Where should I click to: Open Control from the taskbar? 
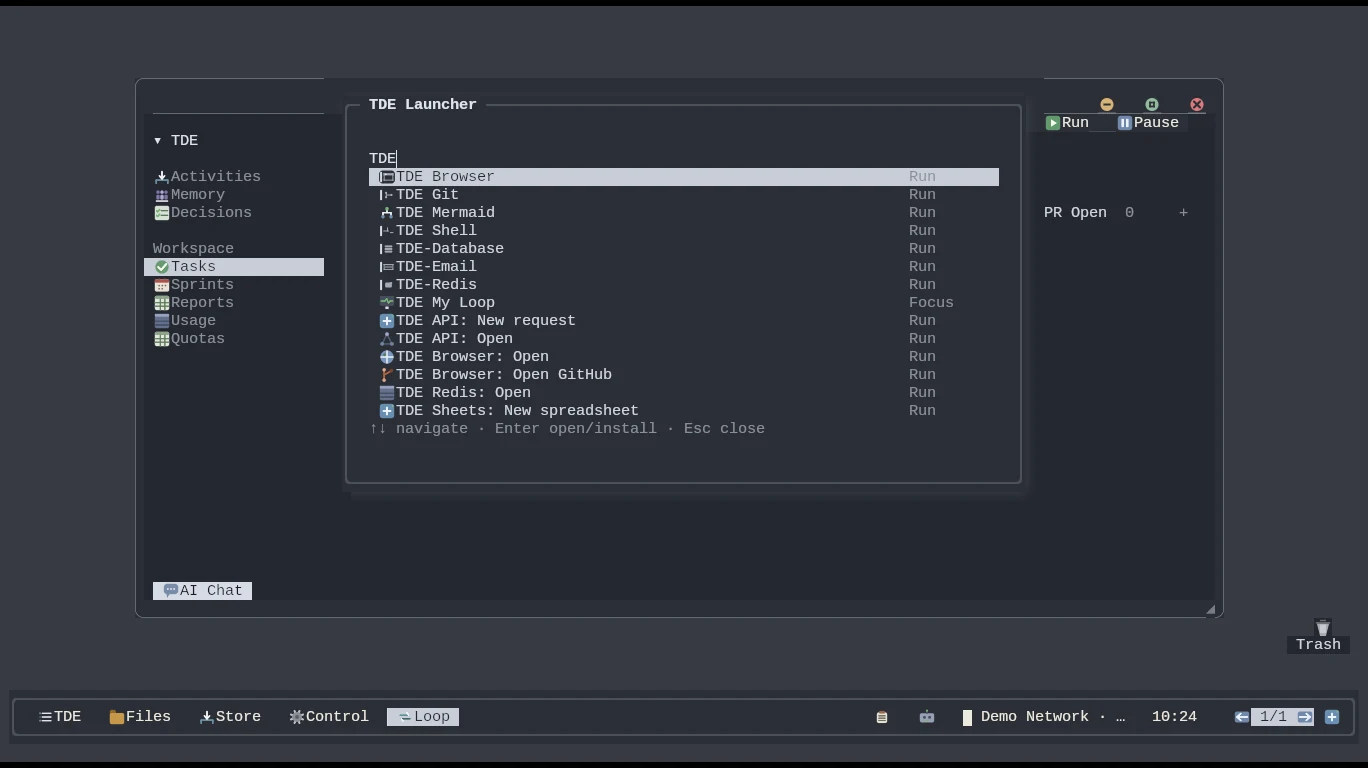[x=329, y=717]
